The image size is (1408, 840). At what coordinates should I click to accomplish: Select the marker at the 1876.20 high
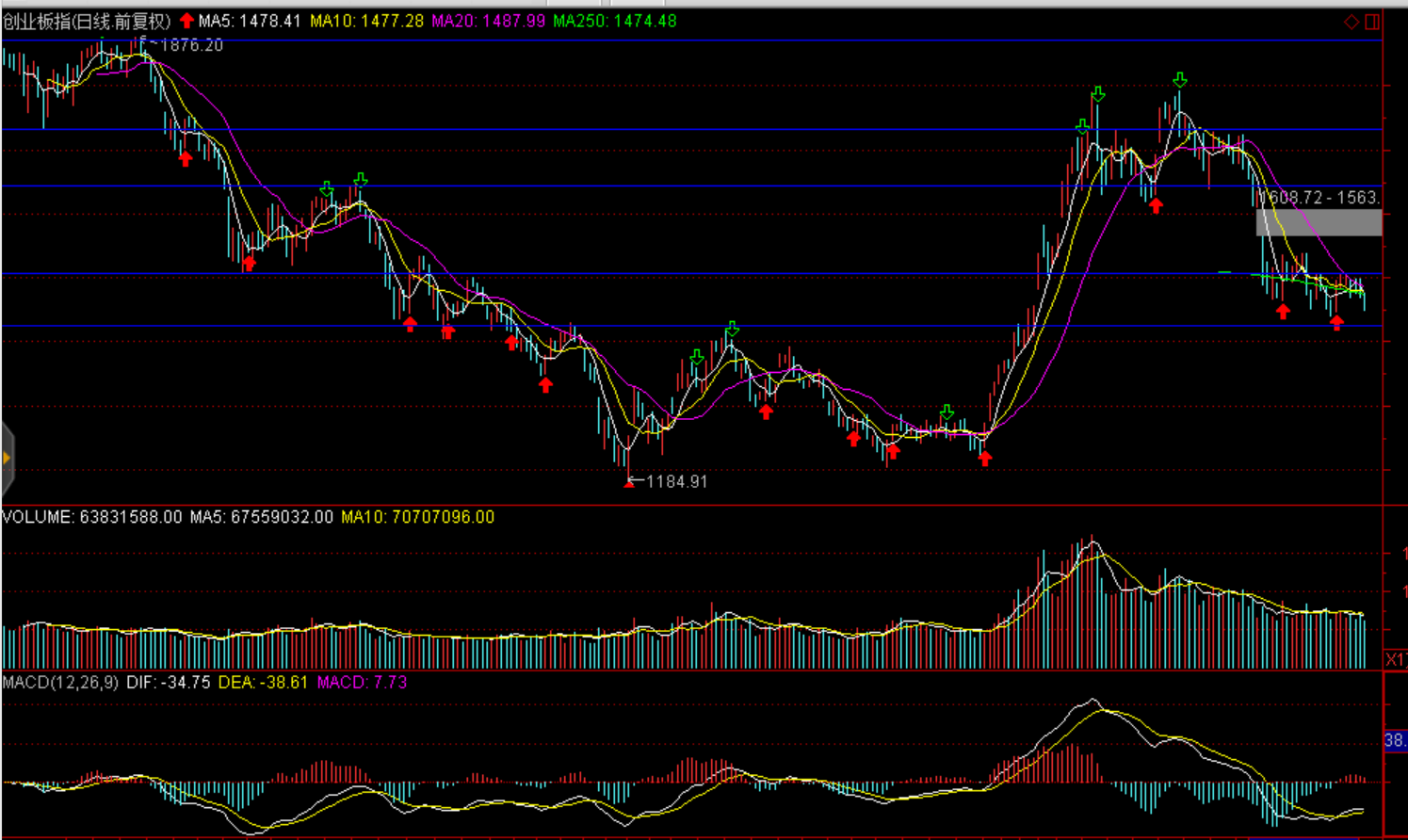(143, 40)
